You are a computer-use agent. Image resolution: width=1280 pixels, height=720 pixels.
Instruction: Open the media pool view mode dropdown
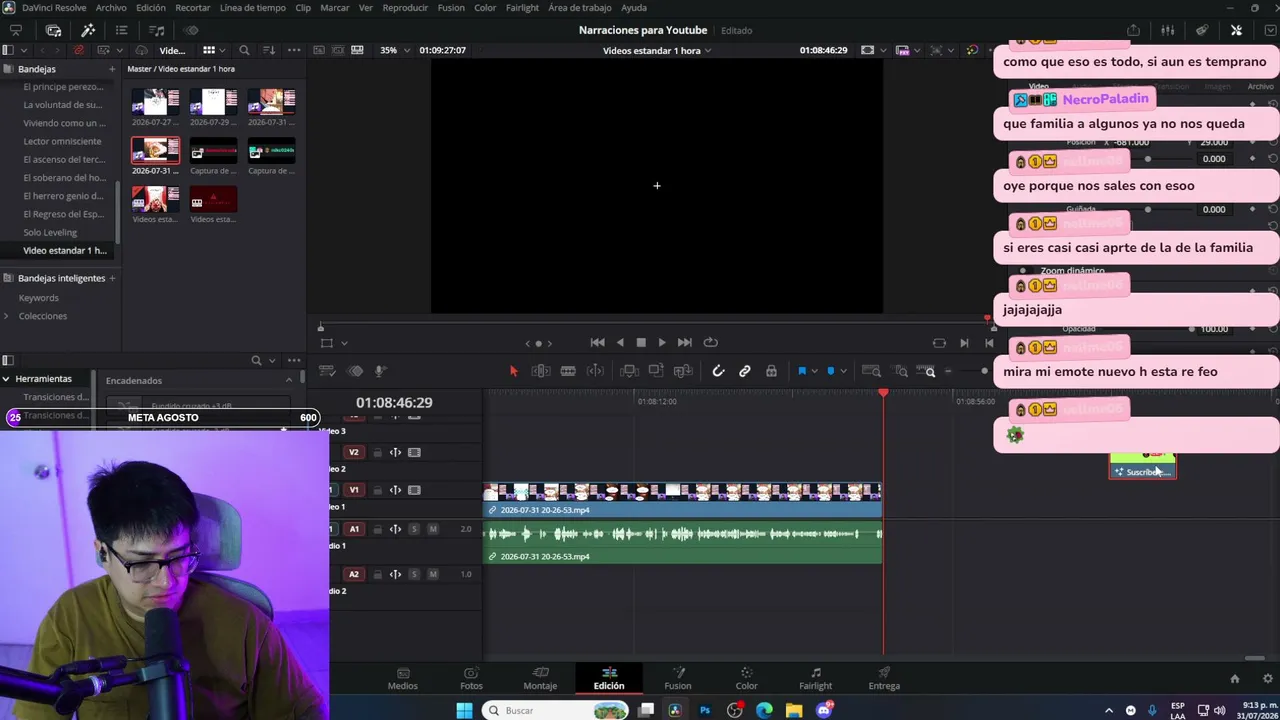[x=224, y=50]
